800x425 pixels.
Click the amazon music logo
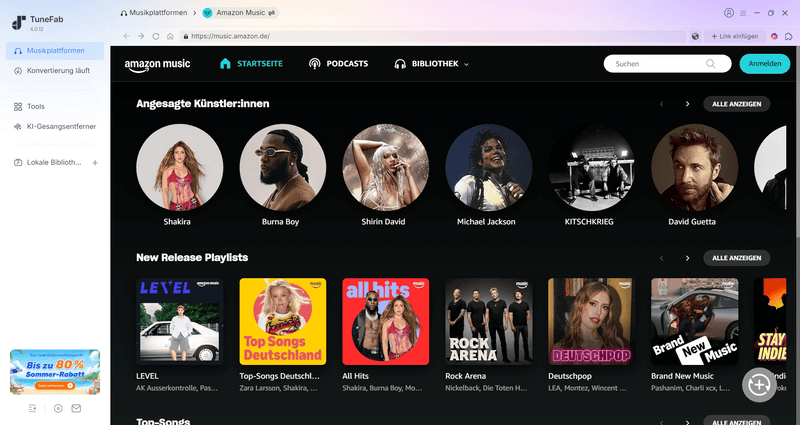157,65
